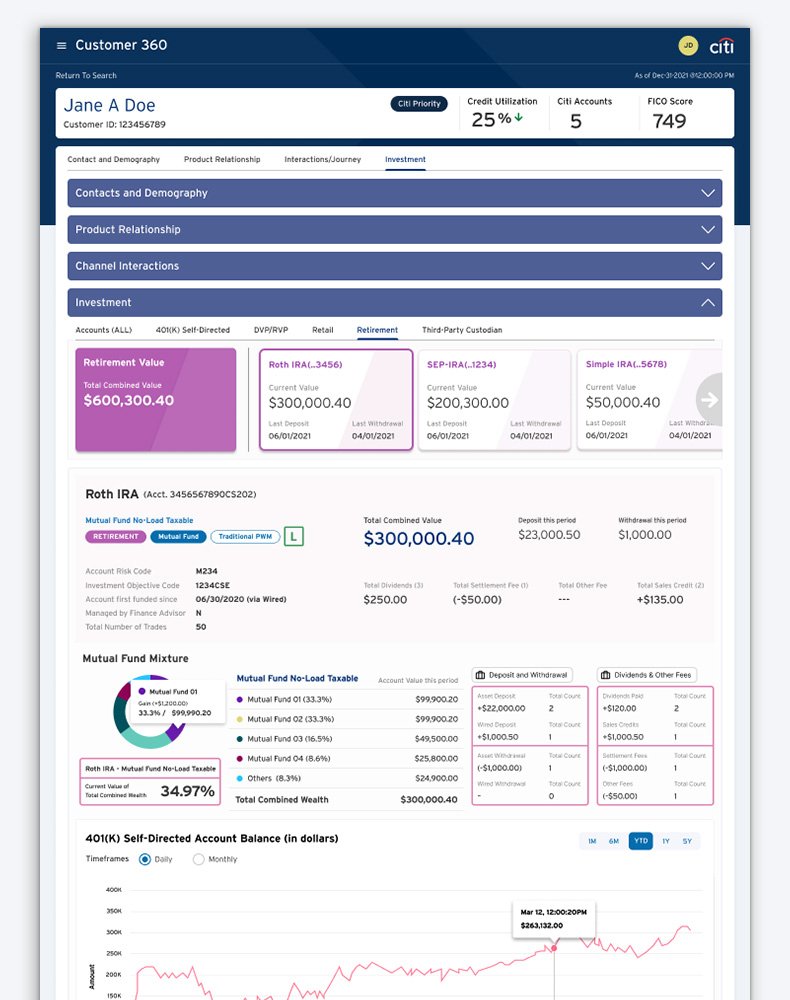
Task: Set chart range to 1M
Action: pos(592,841)
